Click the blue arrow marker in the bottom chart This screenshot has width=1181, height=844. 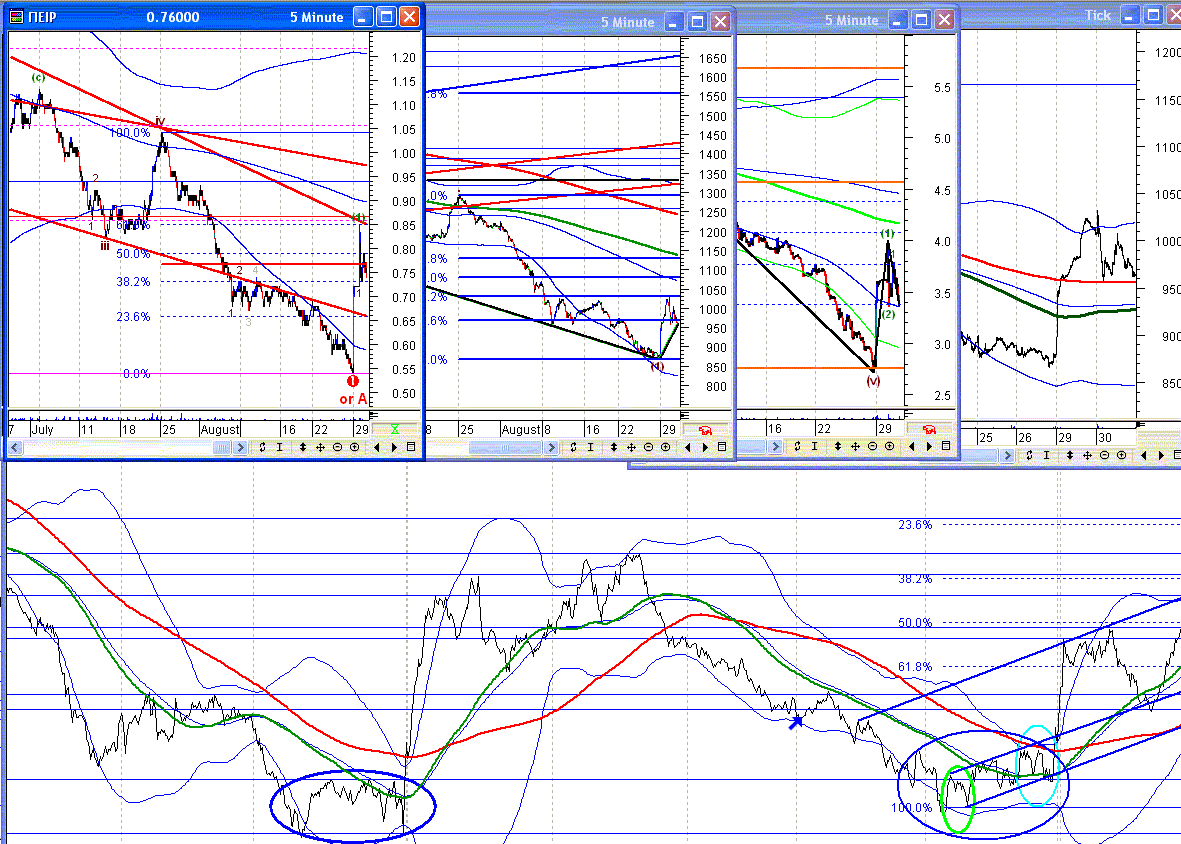796,722
